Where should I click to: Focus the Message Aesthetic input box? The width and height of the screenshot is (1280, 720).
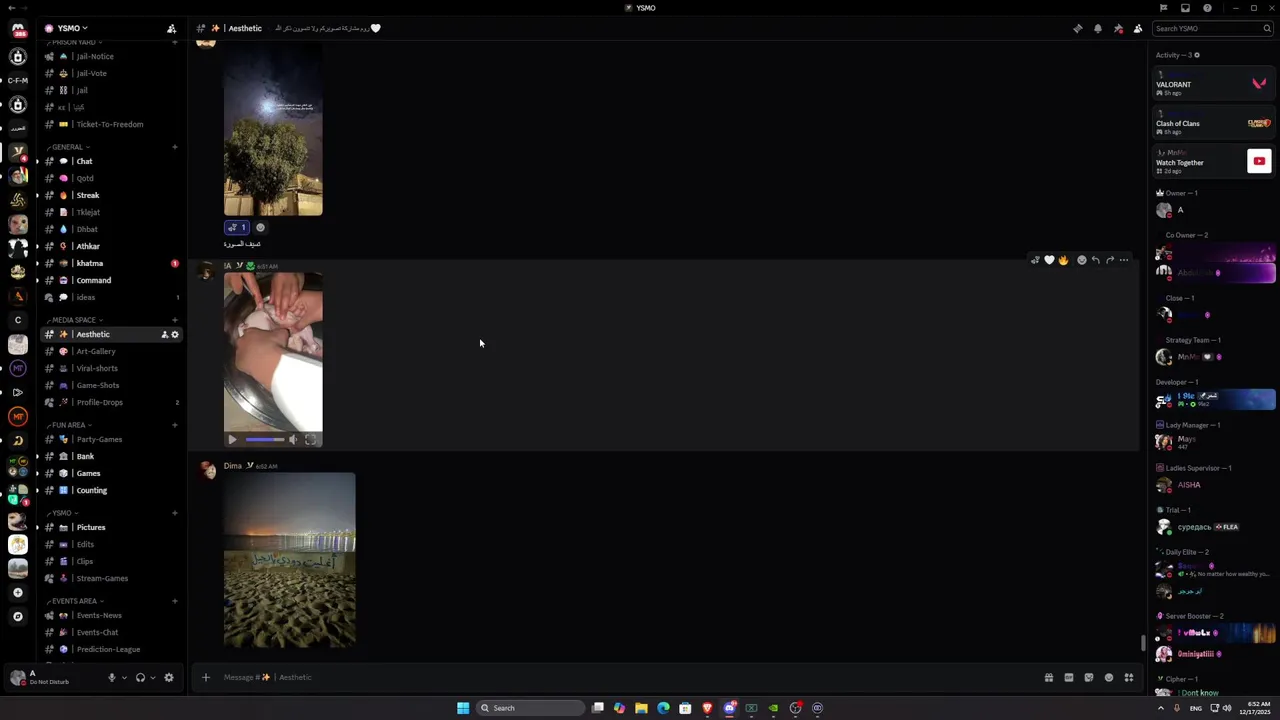(x=625, y=677)
